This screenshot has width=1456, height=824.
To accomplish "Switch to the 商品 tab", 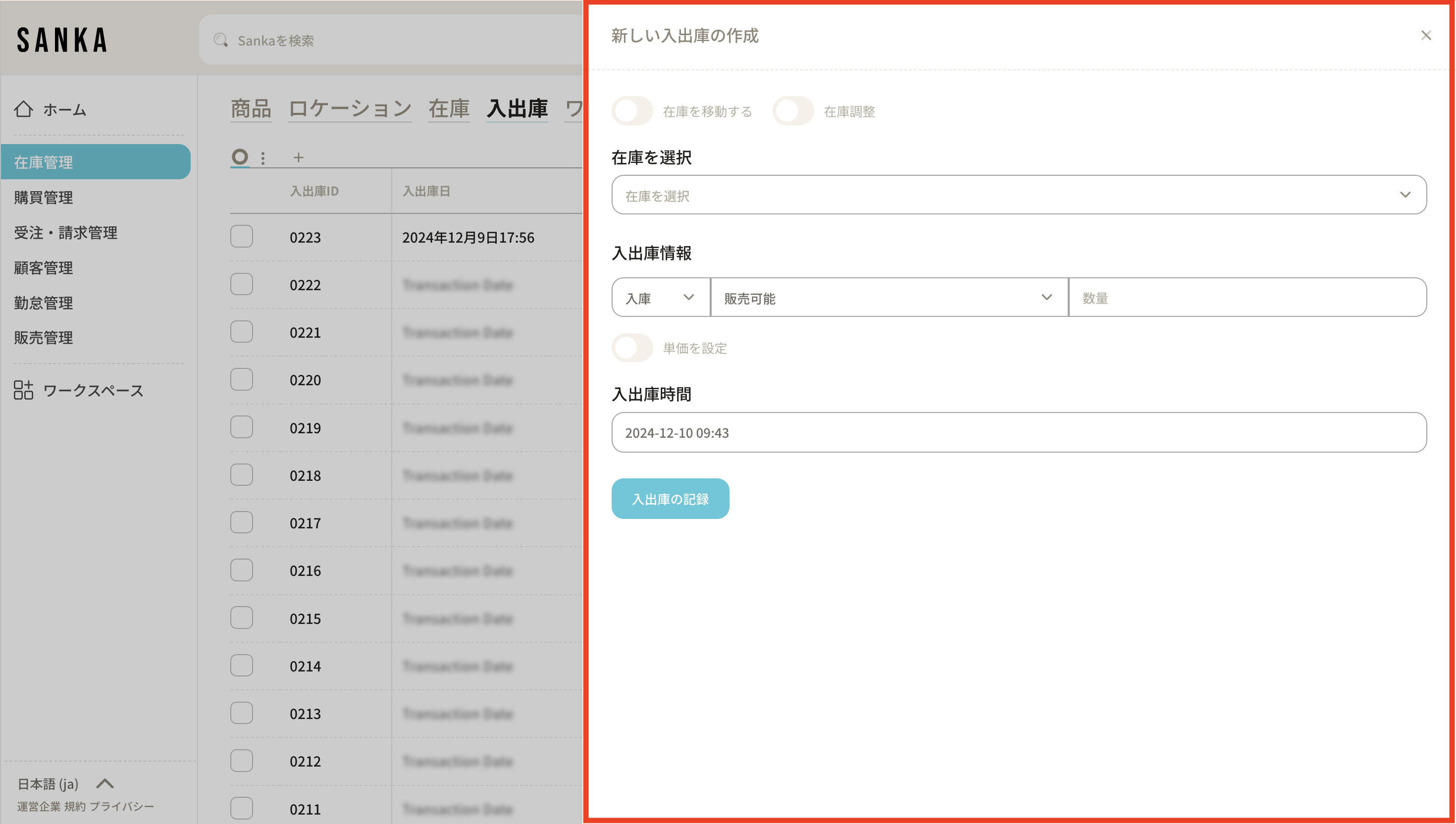I will (251, 108).
